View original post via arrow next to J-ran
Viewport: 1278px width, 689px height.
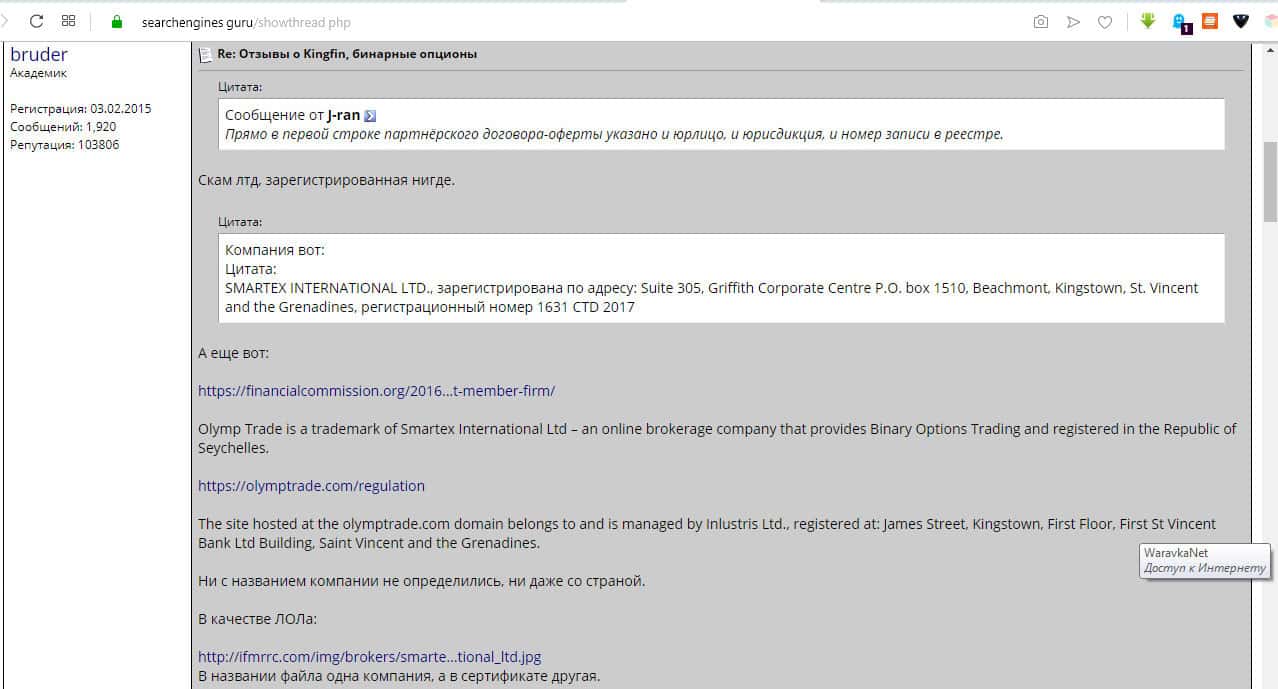(370, 116)
